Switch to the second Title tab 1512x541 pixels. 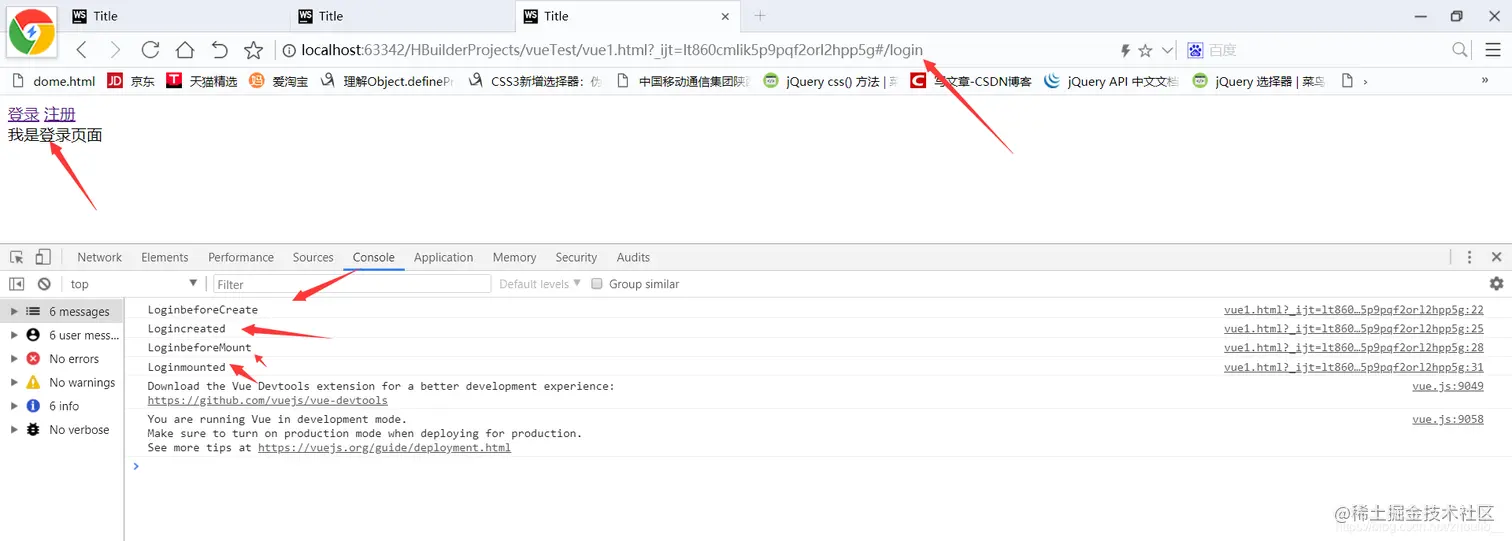click(401, 16)
